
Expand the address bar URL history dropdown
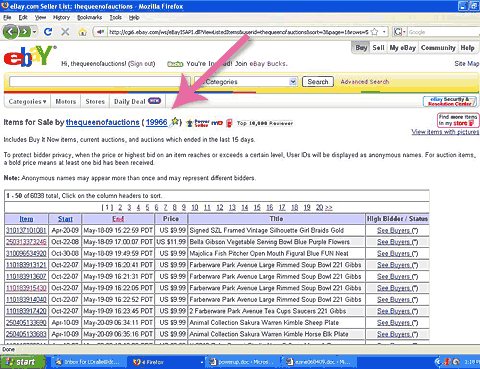[384, 32]
